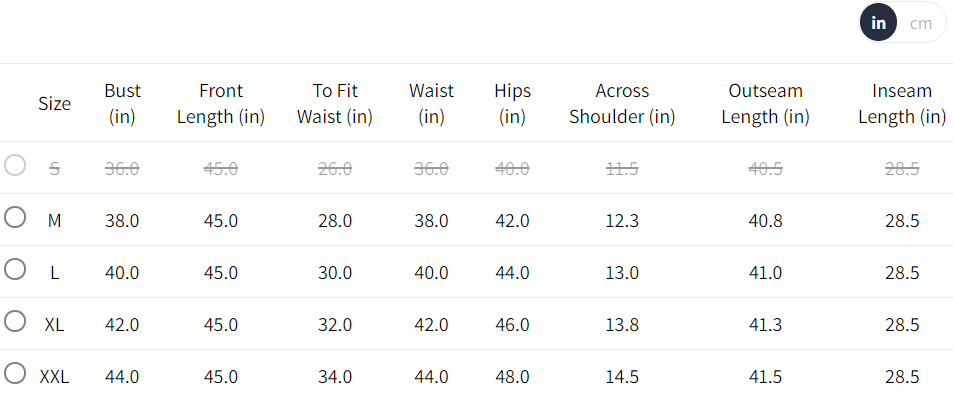This screenshot has width=953, height=400.
Task: Select the M size radio button
Action: (x=15, y=217)
